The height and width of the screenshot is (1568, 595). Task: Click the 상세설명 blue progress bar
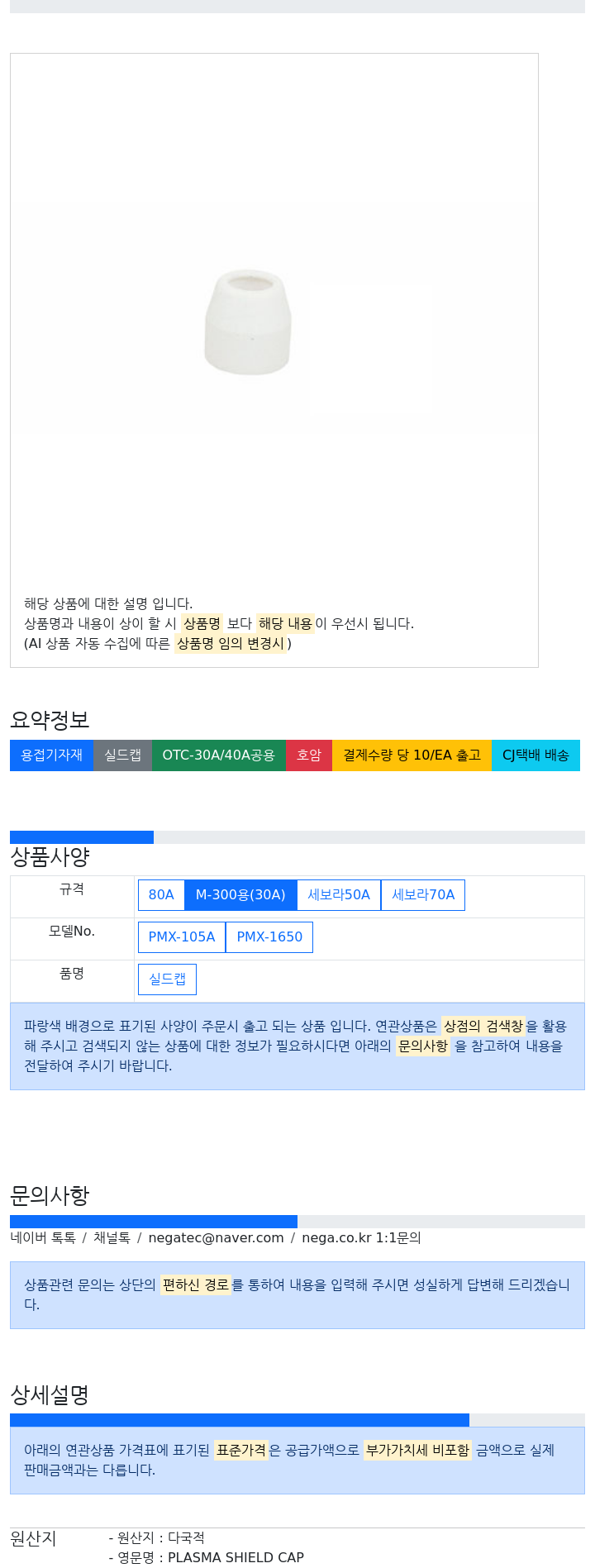click(240, 1420)
